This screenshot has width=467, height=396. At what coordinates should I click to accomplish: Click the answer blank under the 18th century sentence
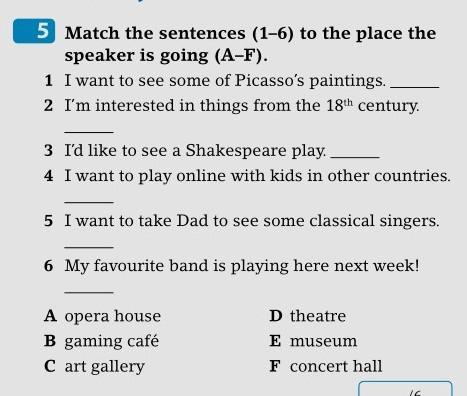[x=89, y=132]
